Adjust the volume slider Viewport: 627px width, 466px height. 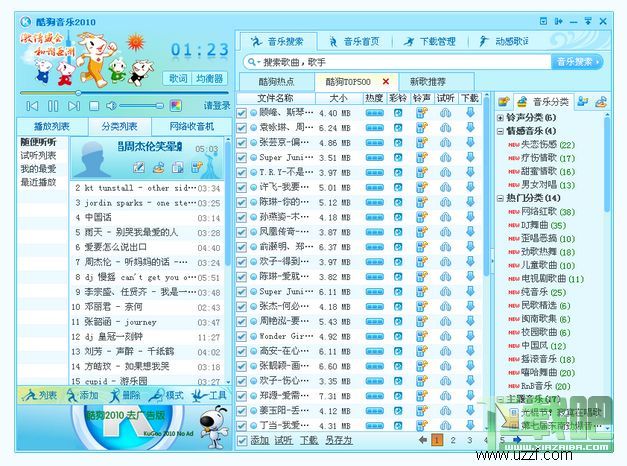click(x=141, y=106)
